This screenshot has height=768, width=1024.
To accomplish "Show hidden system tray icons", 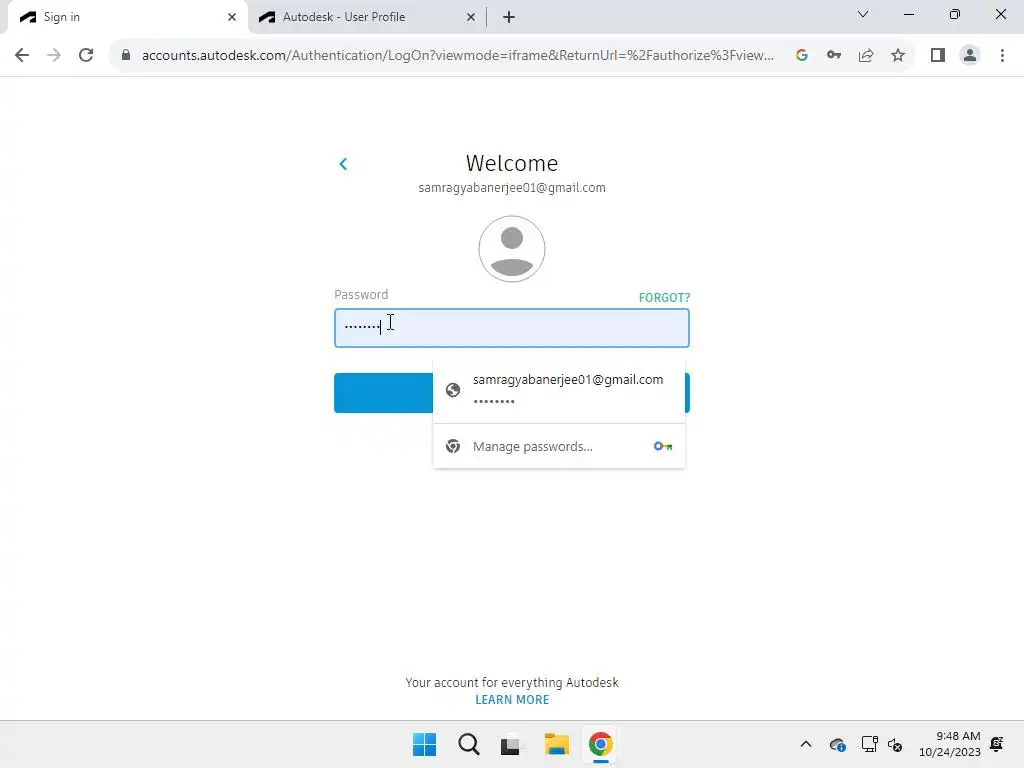I will (806, 744).
